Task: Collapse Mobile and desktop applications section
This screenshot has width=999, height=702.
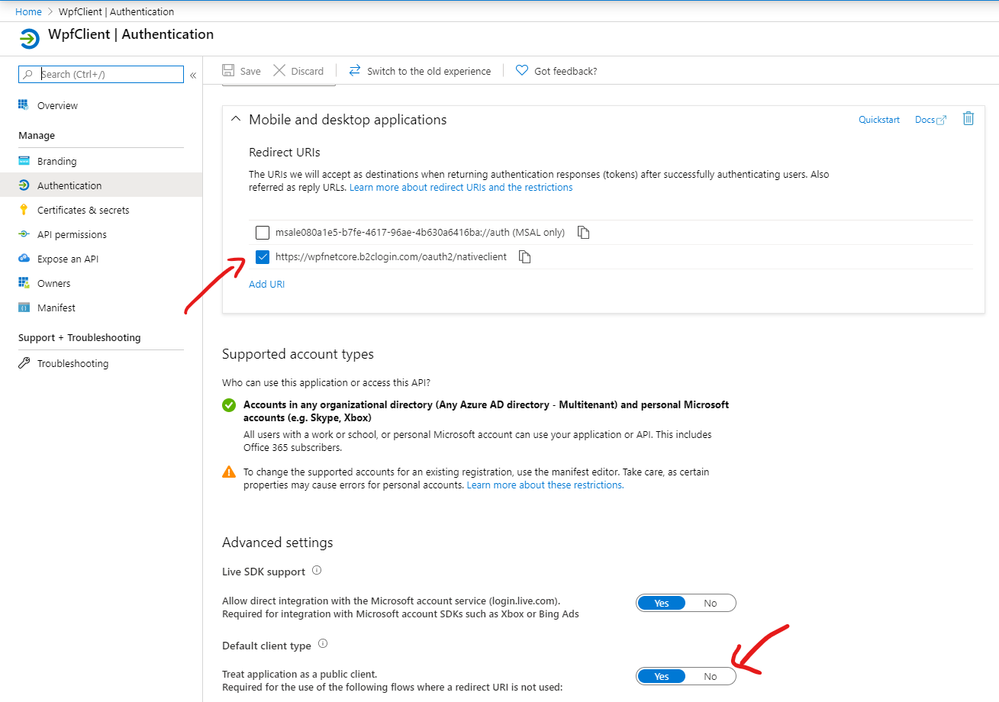Action: click(x=236, y=119)
